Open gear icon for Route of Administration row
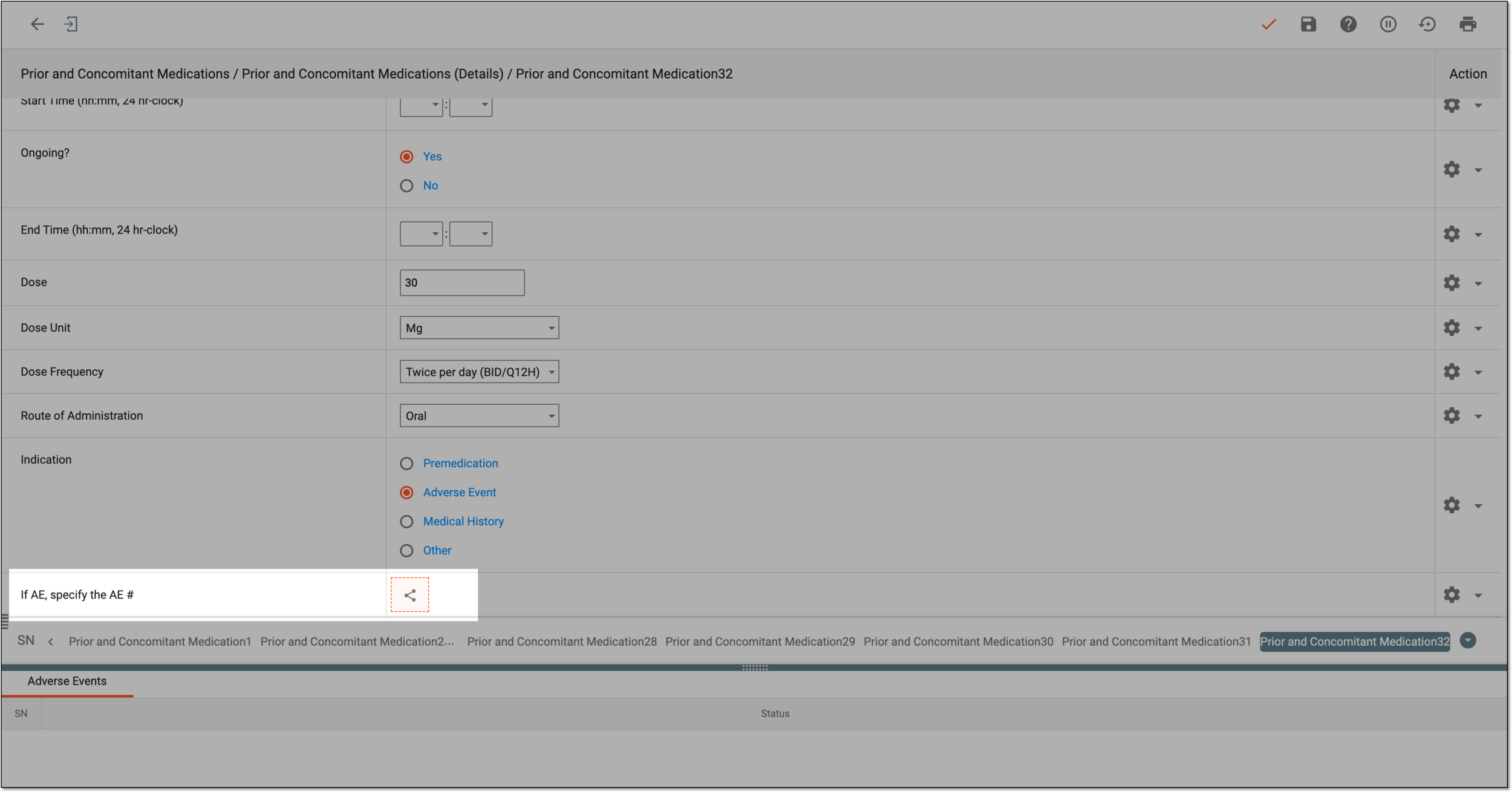Image resolution: width=1512 pixels, height=792 pixels. 1452,415
